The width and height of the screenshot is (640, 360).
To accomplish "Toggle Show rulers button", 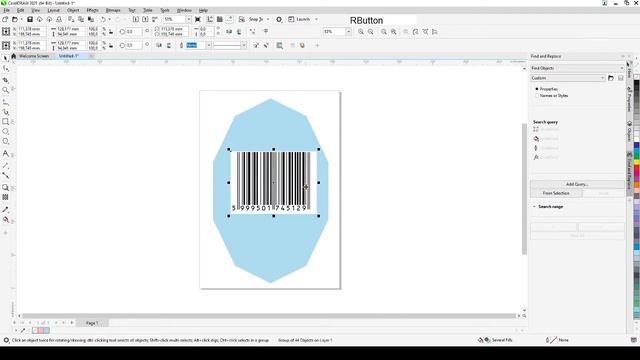I will click(x=210, y=19).
